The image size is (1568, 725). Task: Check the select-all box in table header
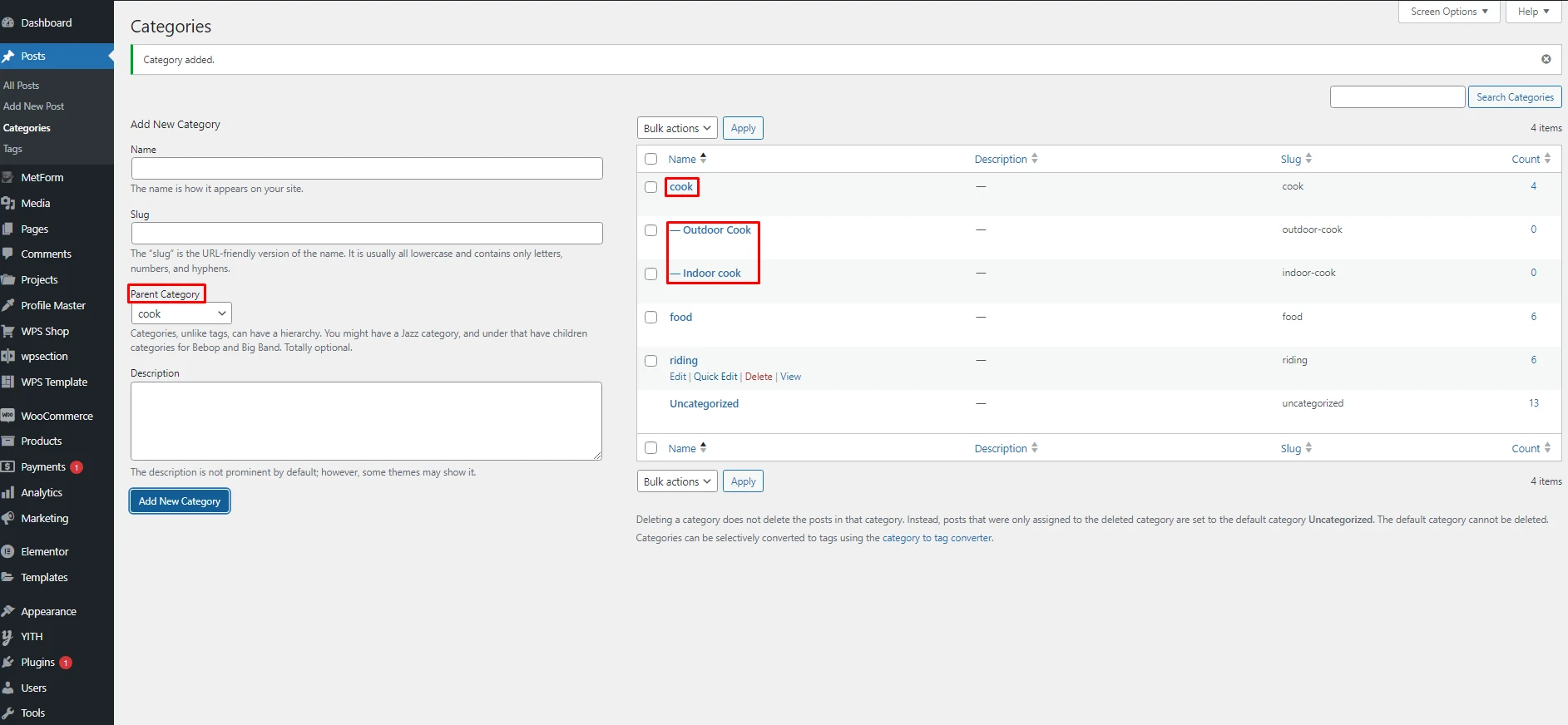(651, 159)
